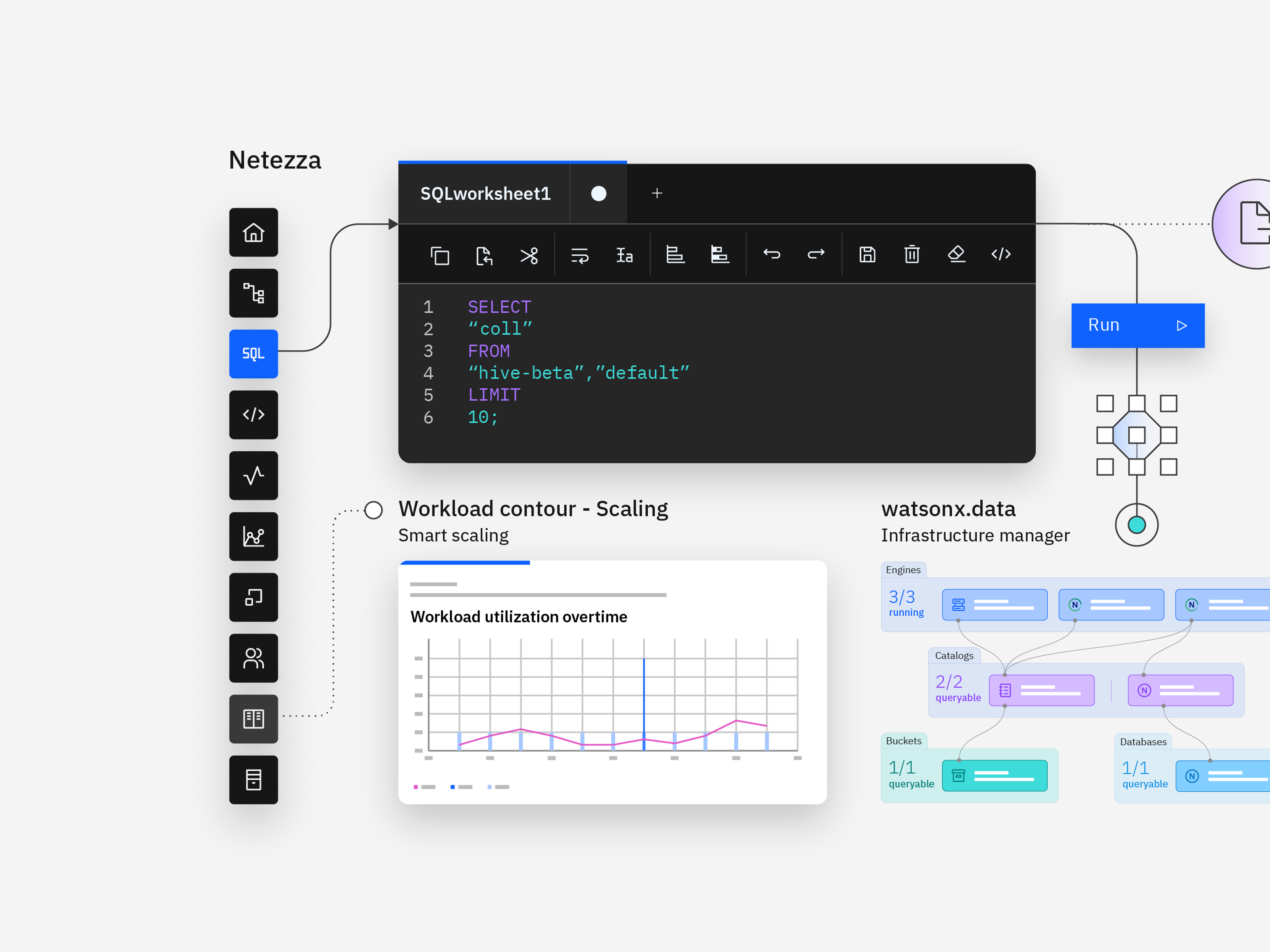Click the first Engines card with server icon
The width and height of the screenshot is (1270, 952).
995,605
